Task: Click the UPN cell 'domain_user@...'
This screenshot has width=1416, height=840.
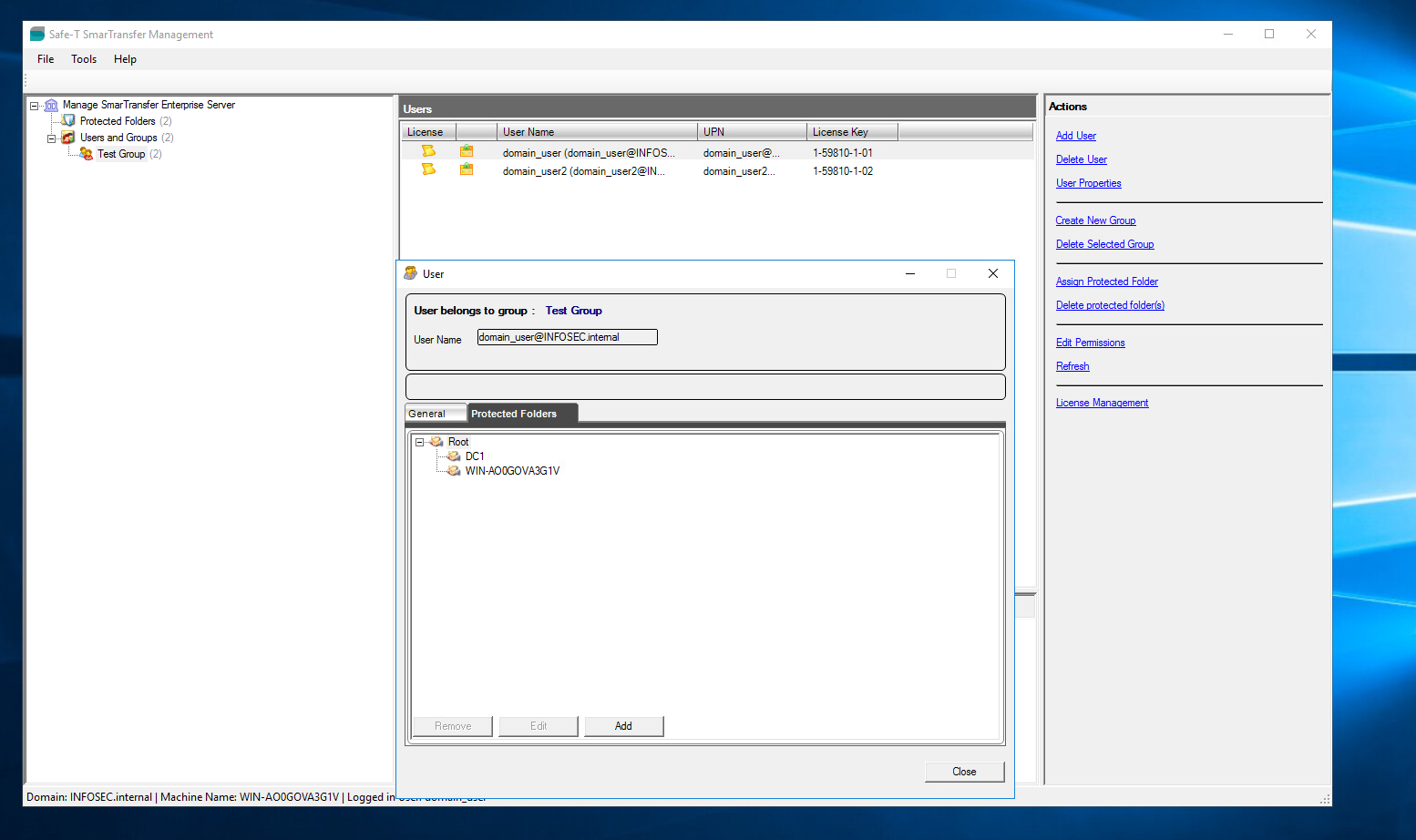Action: (x=742, y=153)
